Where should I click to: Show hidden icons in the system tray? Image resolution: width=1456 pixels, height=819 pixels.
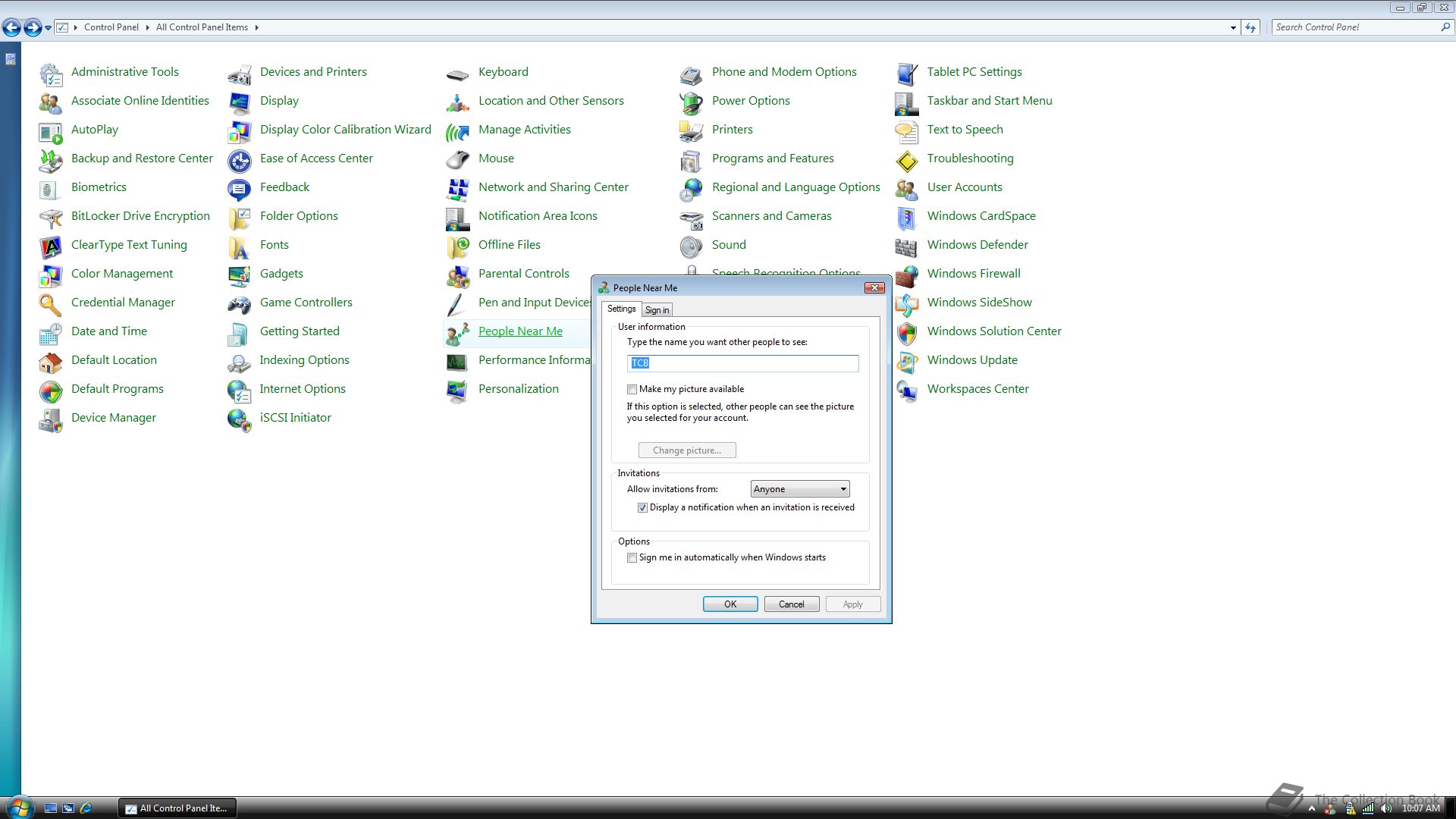pos(1312,808)
